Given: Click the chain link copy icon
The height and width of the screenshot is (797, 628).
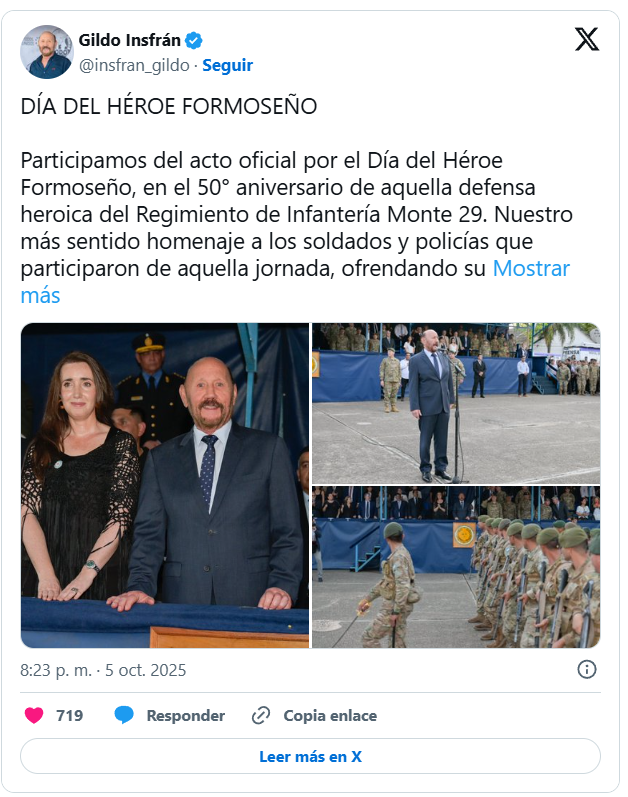Looking at the screenshot, I should (x=261, y=716).
